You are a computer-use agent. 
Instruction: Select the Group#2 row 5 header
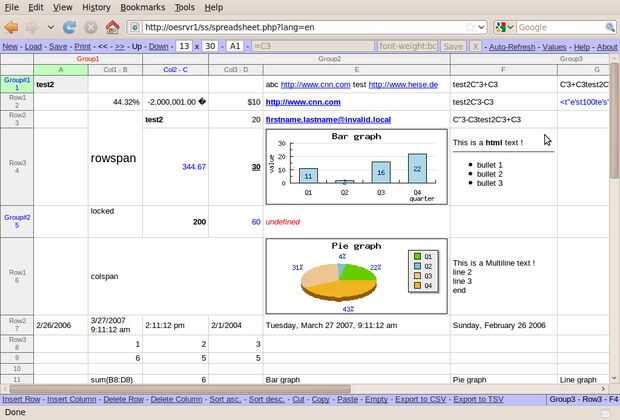[17, 221]
